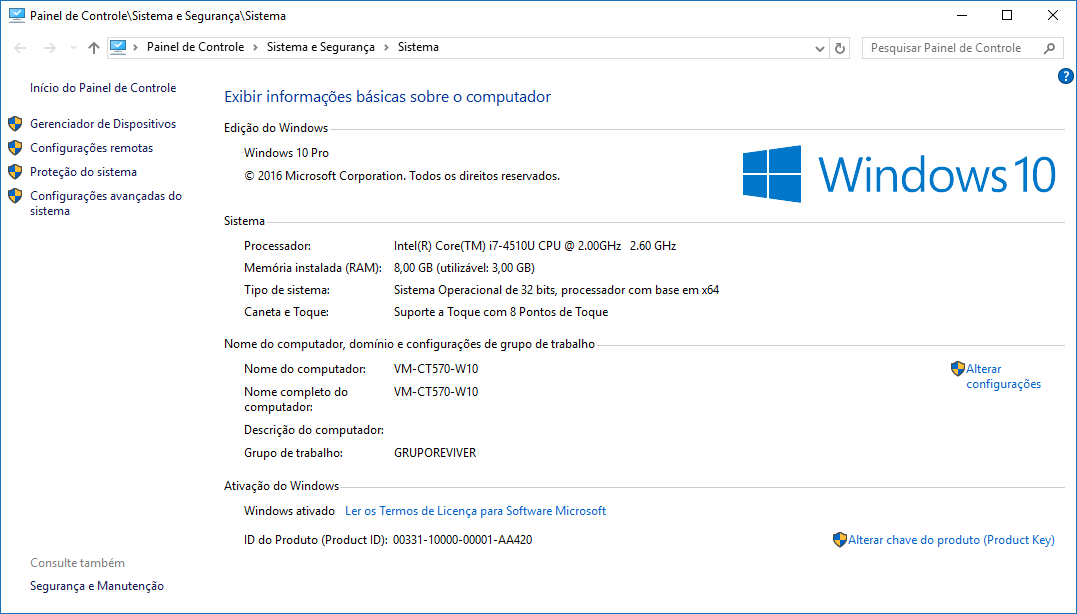Select Painel de Controle in the breadcrumb
1077x614 pixels.
click(195, 47)
